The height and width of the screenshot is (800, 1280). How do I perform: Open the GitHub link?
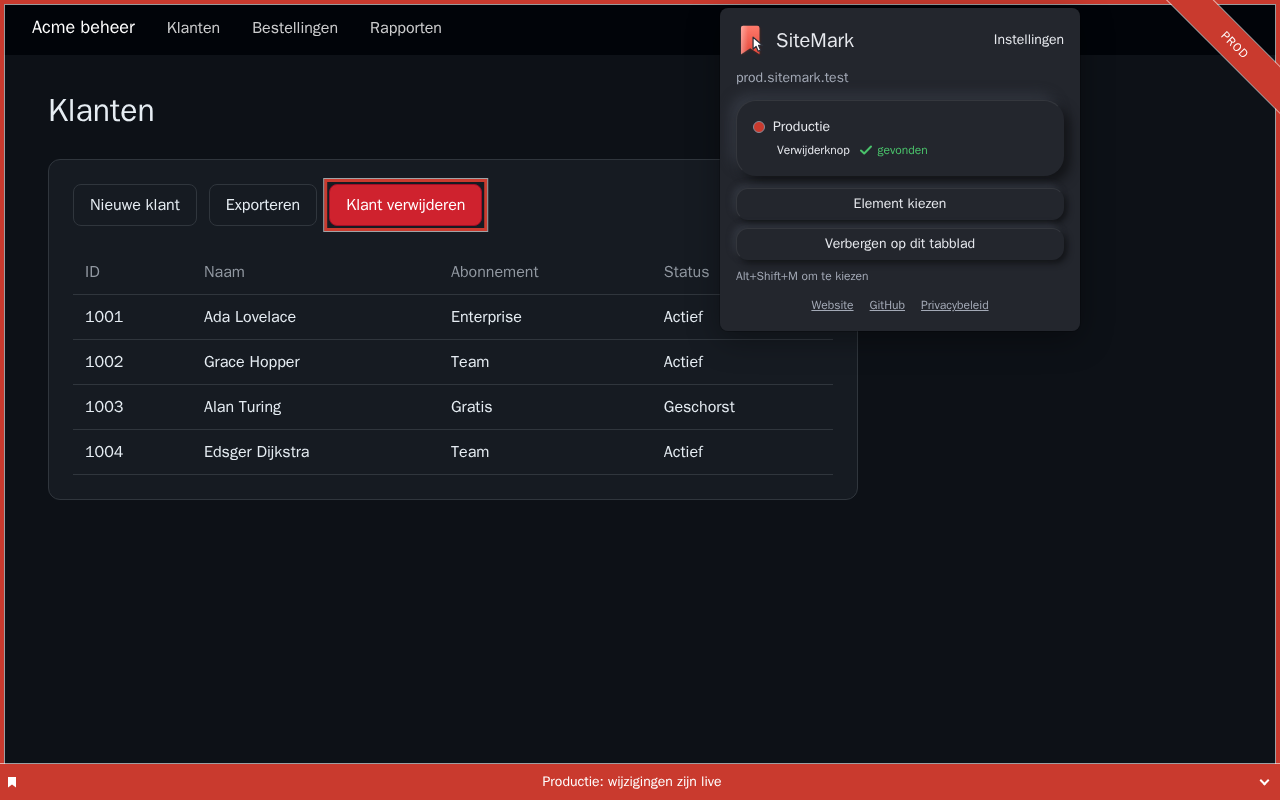tap(887, 305)
